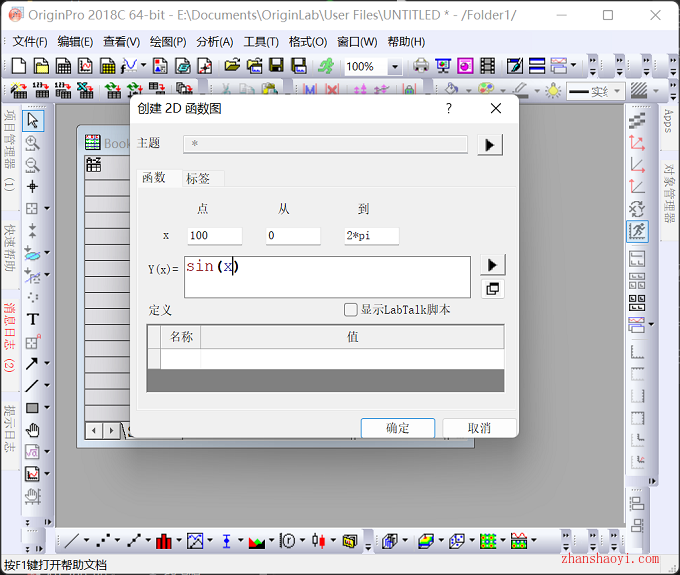Click the light bulb icon in style toolbar
The height and width of the screenshot is (575, 680).
click(x=553, y=90)
